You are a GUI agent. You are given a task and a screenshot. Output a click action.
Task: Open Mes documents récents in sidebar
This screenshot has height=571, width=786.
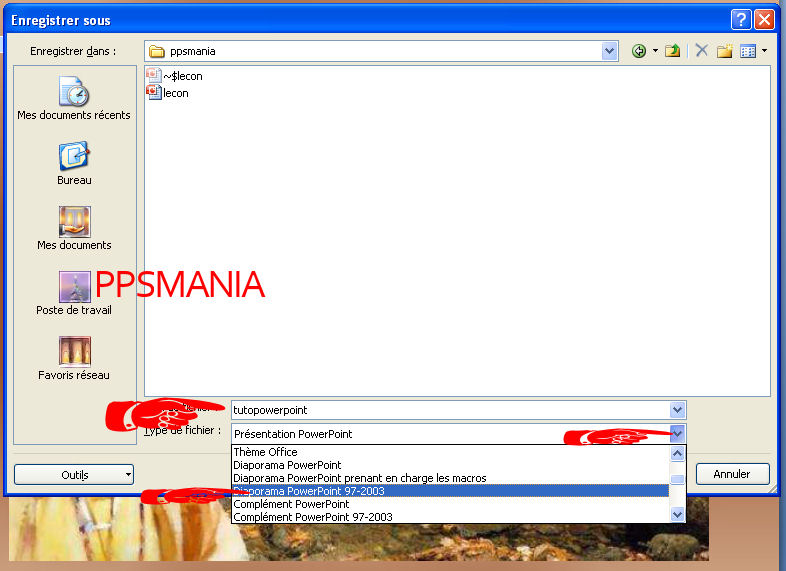74,100
